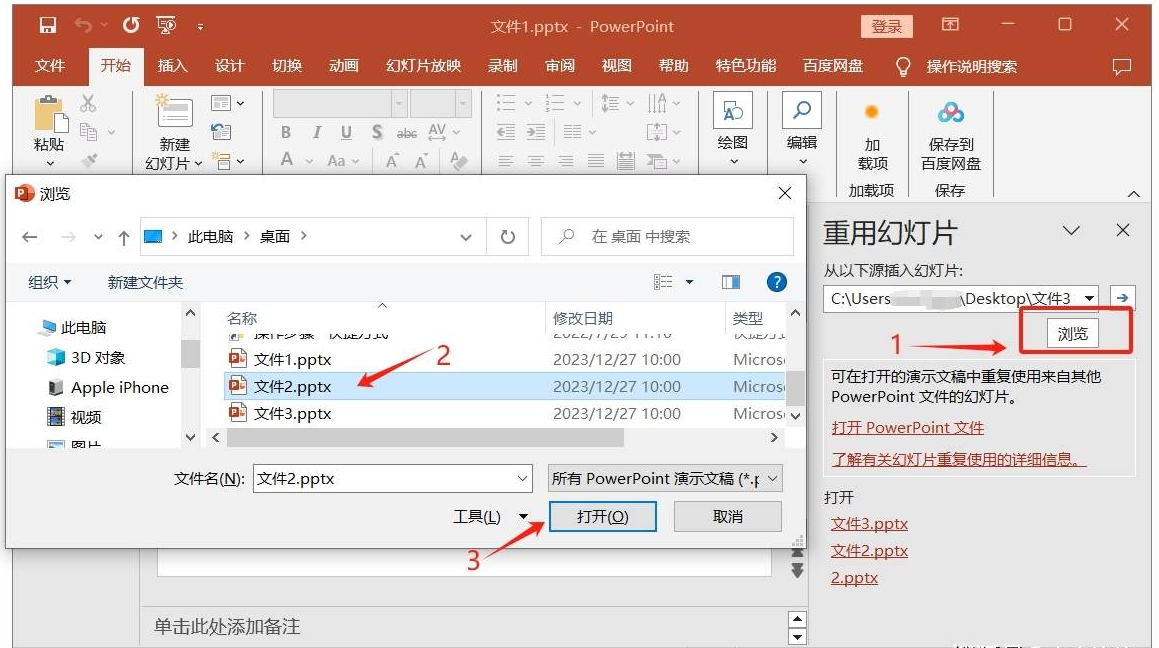Open the recent 文件3.pptx link
Screen dimensions: 1159x648
[x=869, y=524]
